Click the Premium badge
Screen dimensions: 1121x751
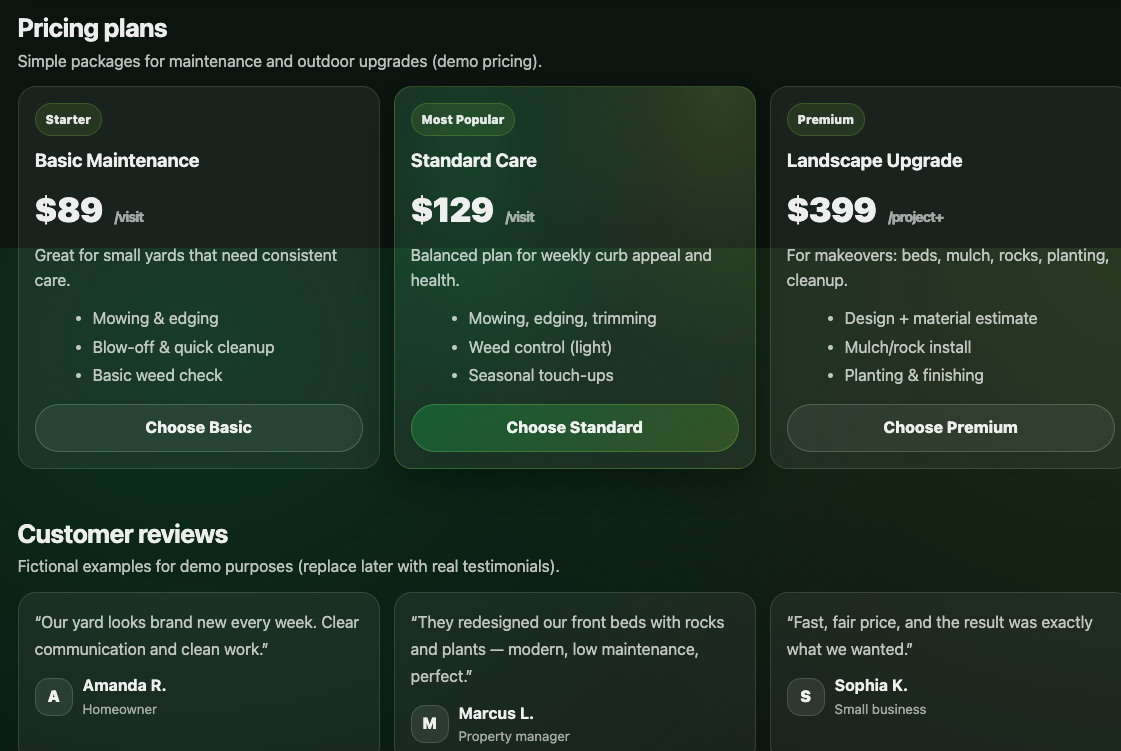point(825,120)
